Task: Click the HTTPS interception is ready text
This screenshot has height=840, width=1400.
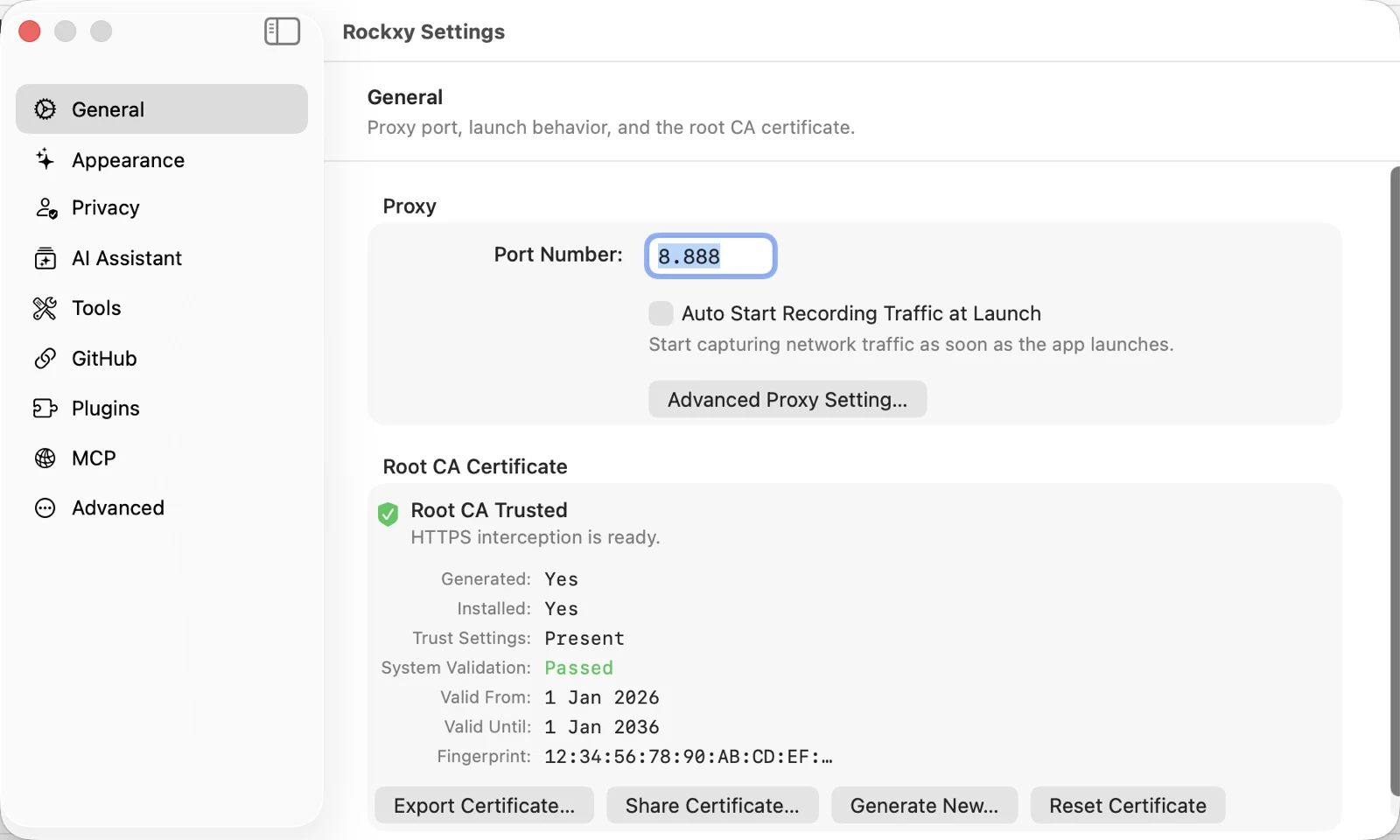Action: pos(535,537)
